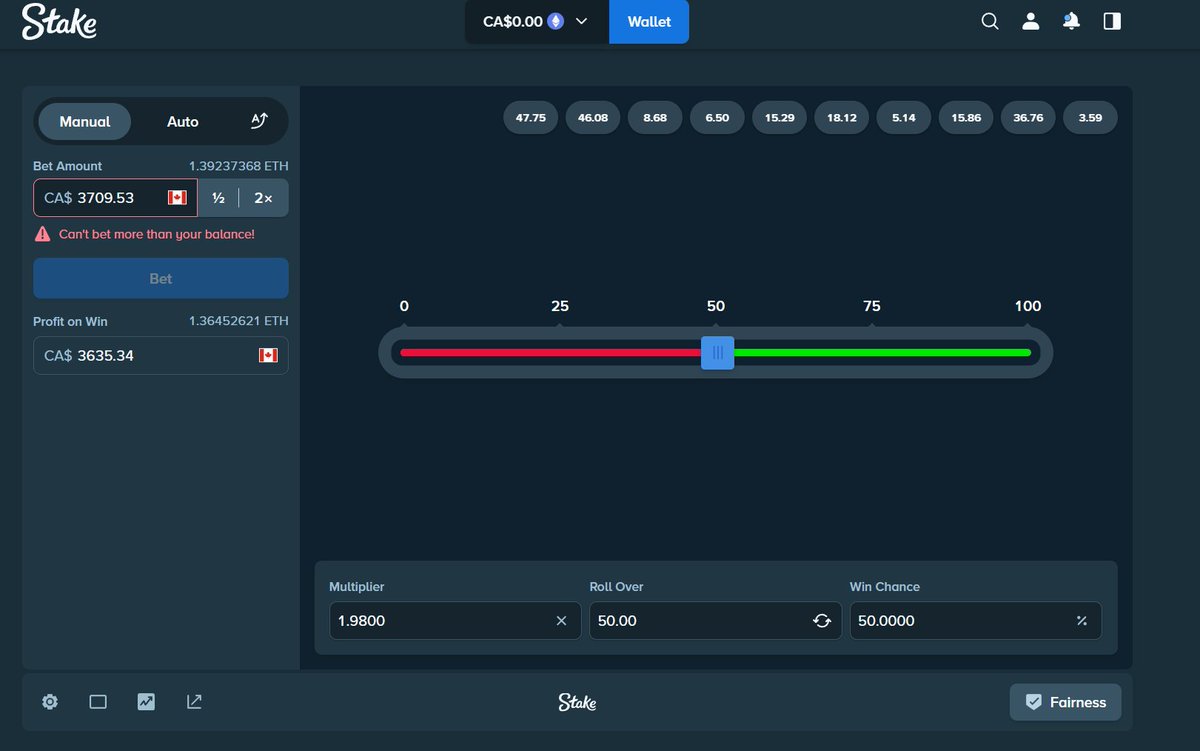This screenshot has width=1200, height=751.
Task: Click the Stake logo top left
Action: tap(59, 21)
